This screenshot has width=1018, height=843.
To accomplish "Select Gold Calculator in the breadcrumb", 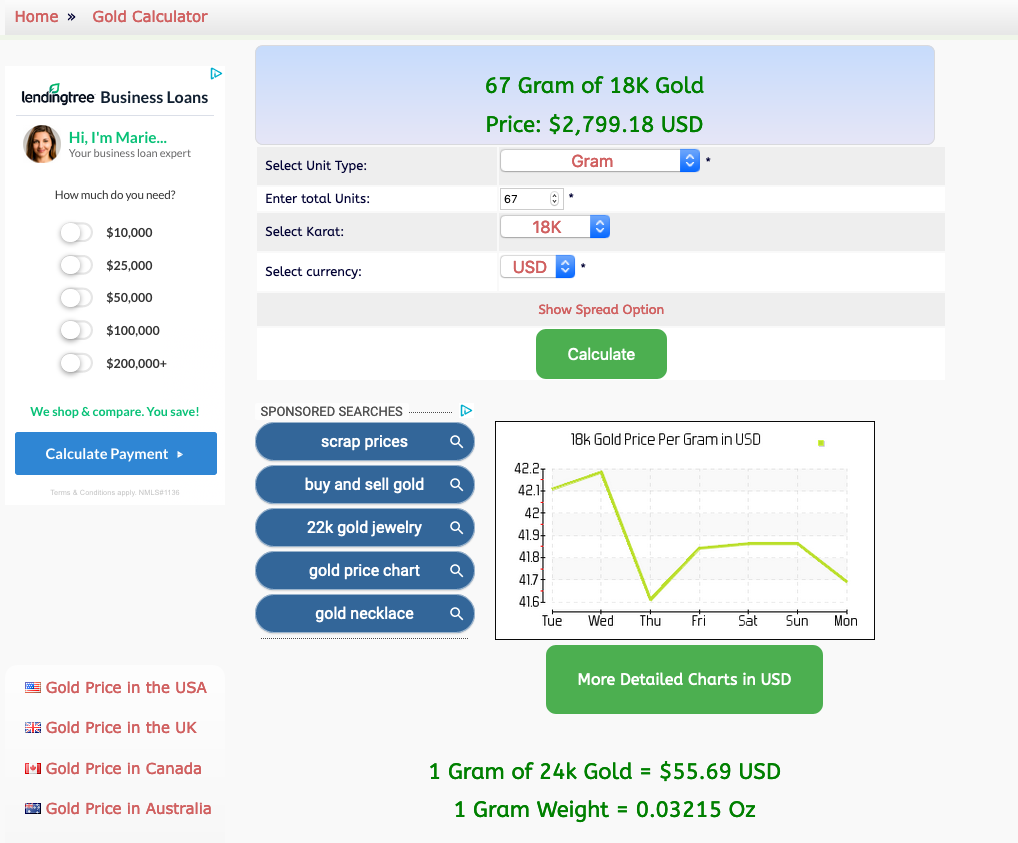I will pos(149,16).
